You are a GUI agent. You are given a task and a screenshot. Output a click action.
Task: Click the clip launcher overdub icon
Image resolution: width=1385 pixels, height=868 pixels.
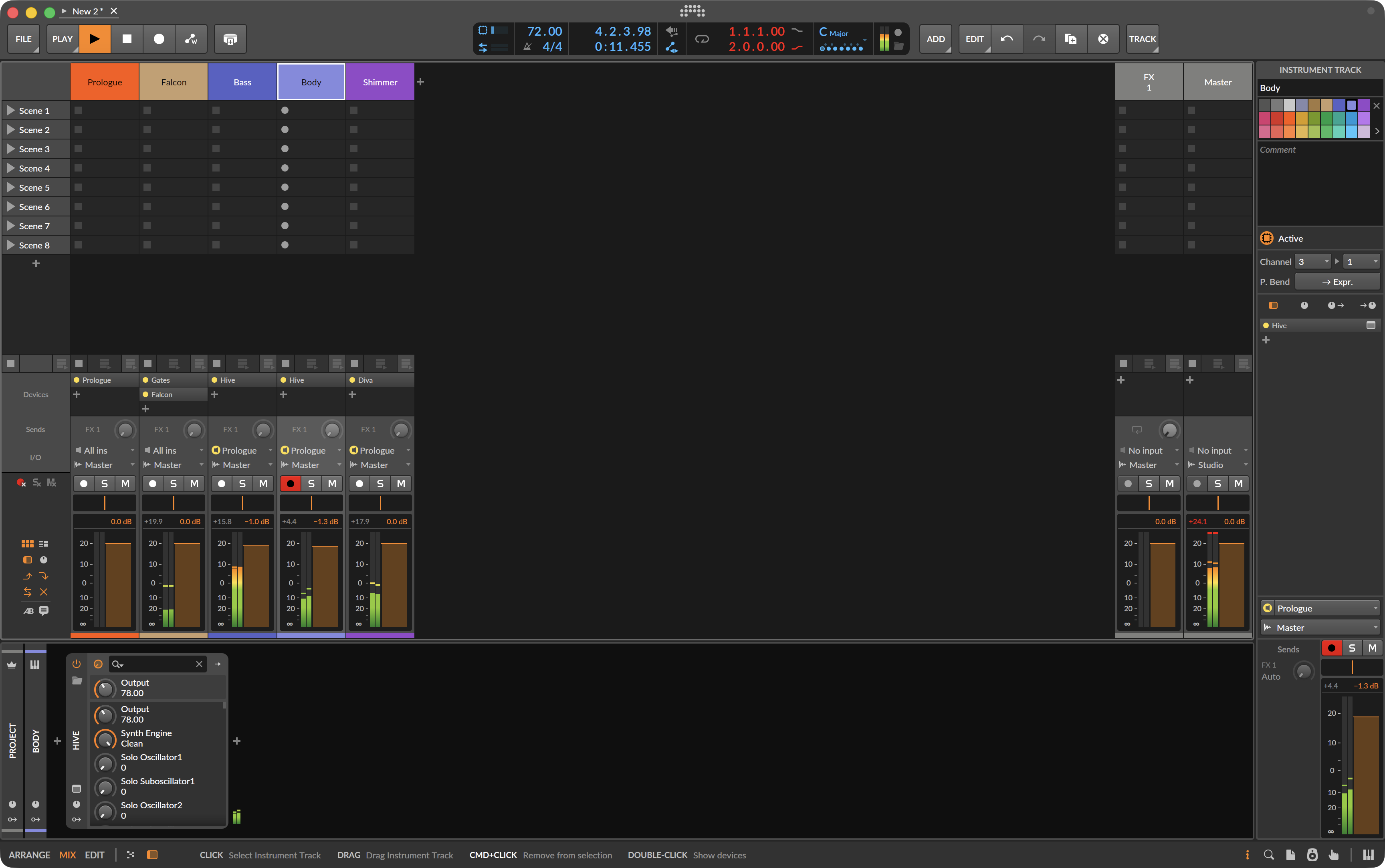point(230,39)
